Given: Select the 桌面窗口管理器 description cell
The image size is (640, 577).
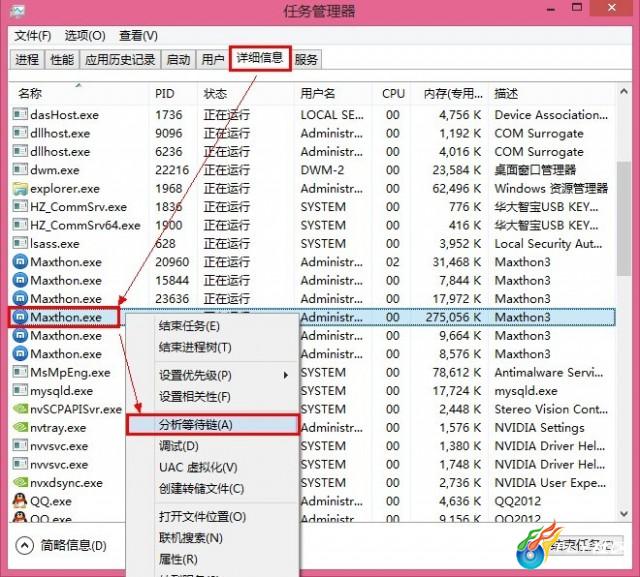Looking at the screenshot, I should [x=535, y=170].
